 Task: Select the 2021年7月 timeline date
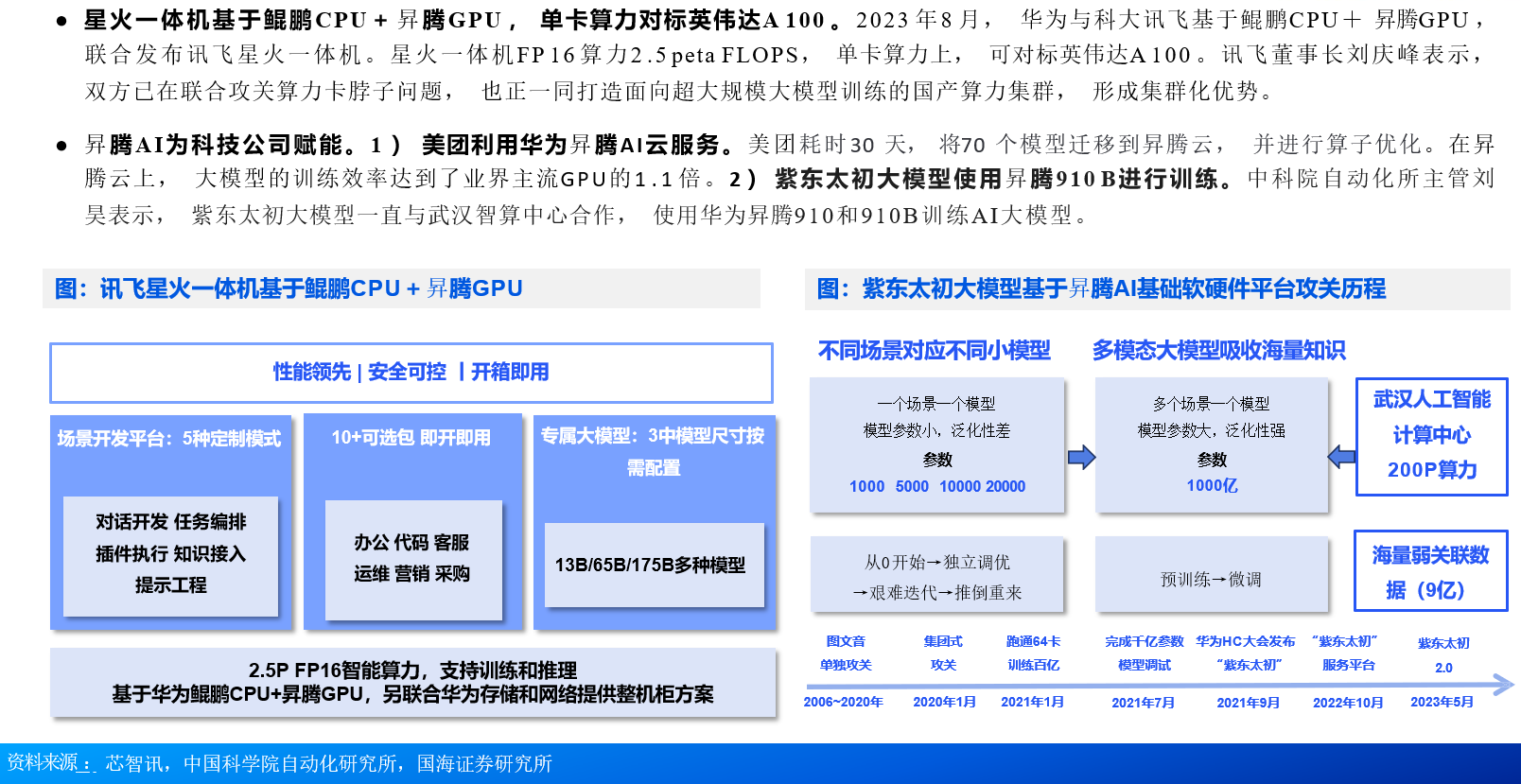[x=1143, y=703]
